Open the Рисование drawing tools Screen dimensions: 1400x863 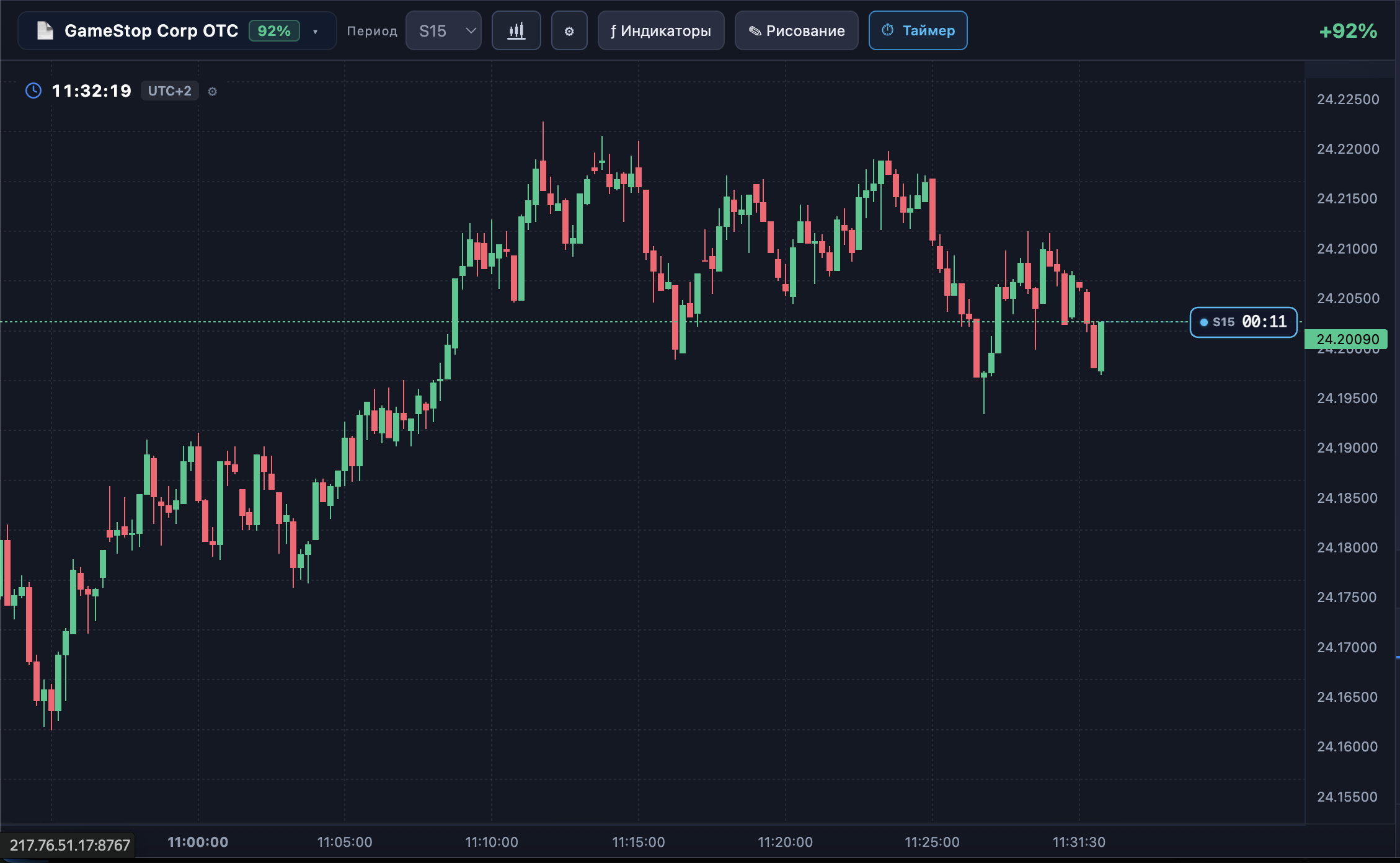click(797, 30)
